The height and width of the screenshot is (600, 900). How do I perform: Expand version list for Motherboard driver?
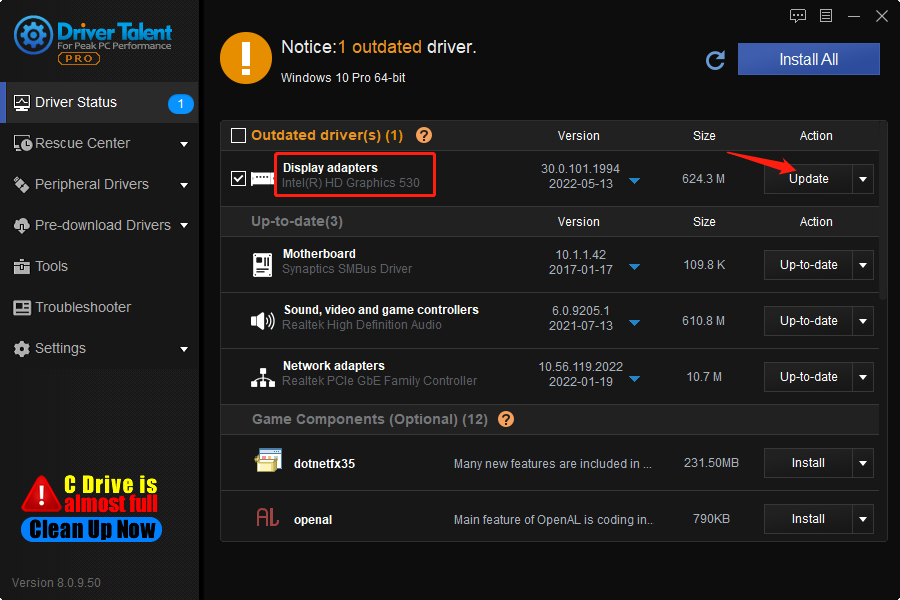pyautogui.click(x=634, y=267)
